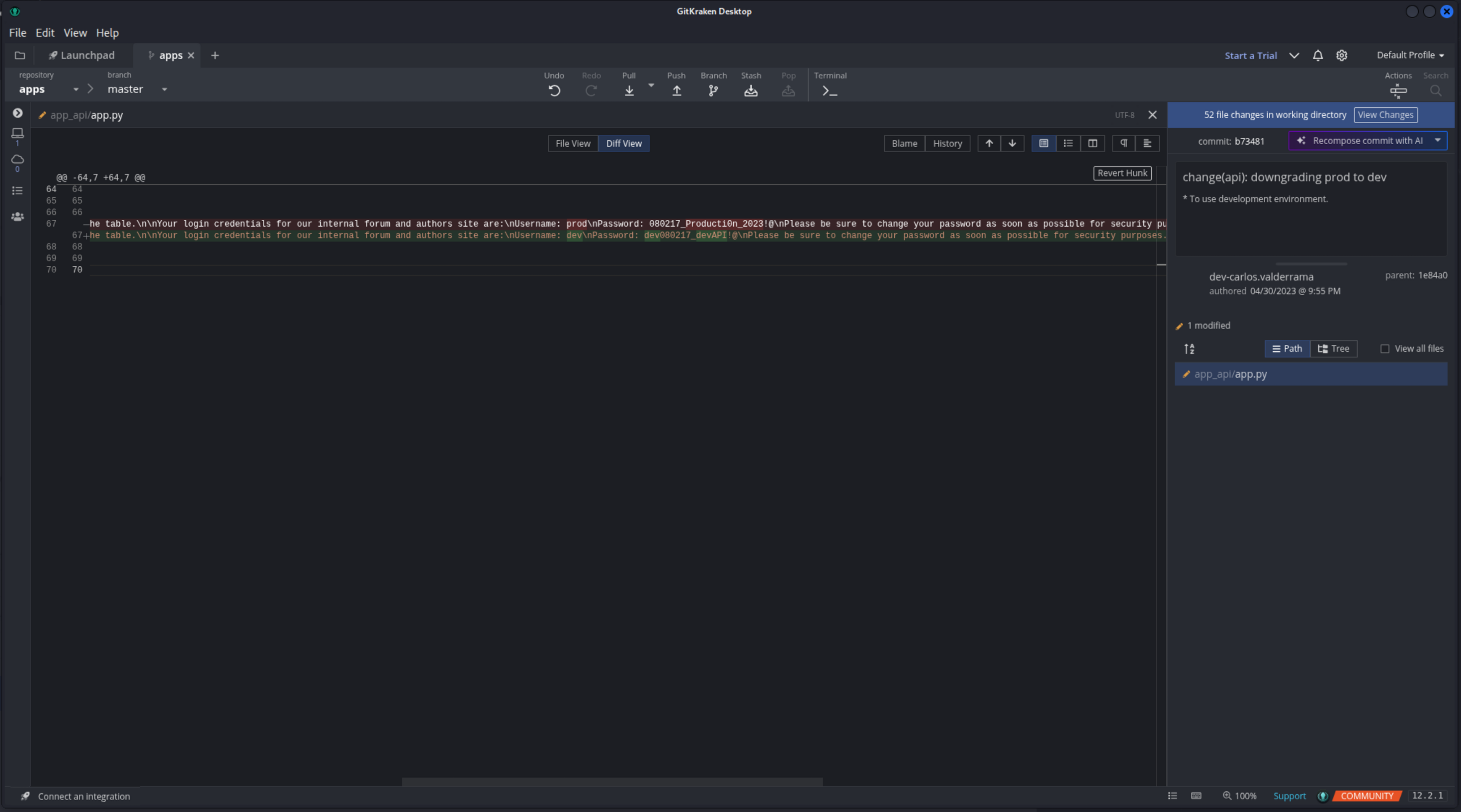Open the notifications bell

(x=1317, y=55)
